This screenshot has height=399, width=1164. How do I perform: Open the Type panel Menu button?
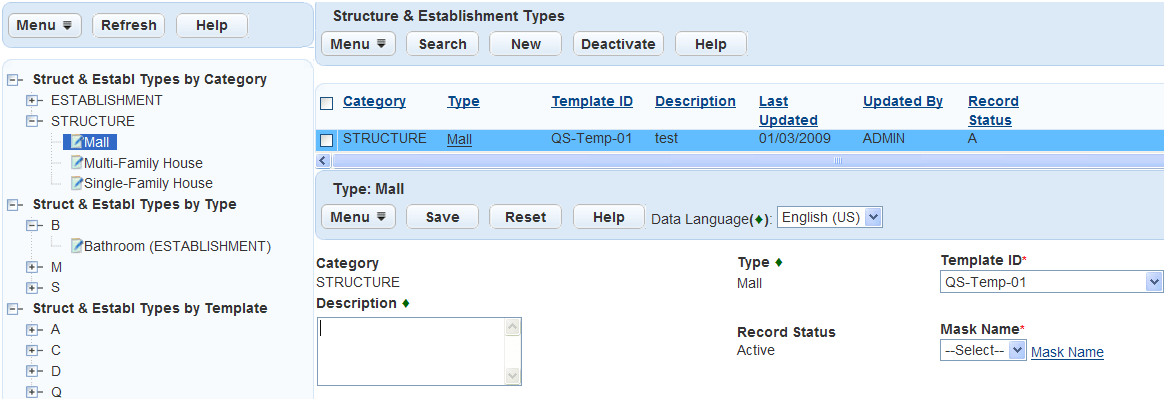(x=358, y=217)
